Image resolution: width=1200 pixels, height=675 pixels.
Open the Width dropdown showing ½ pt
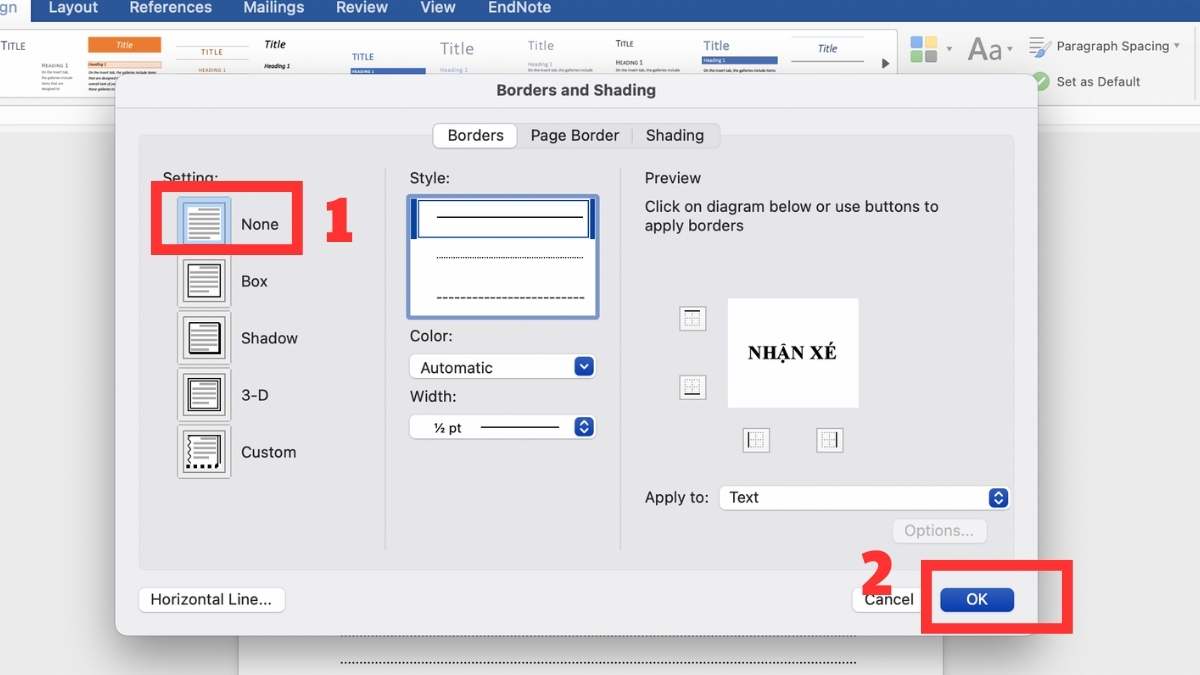point(502,427)
